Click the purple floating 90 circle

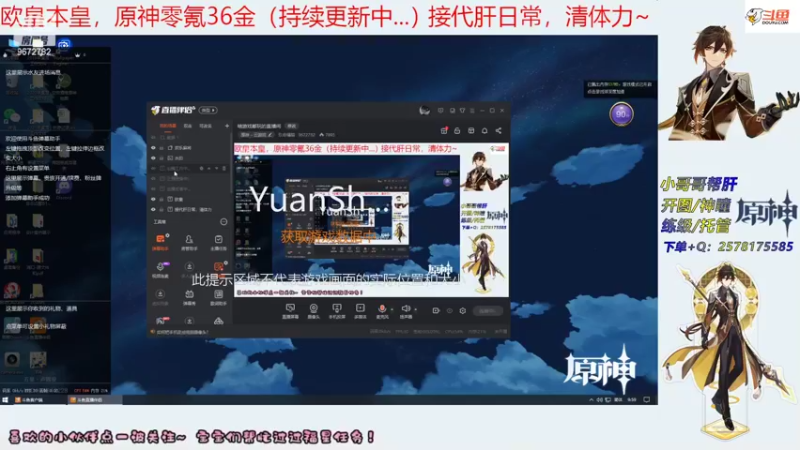point(621,114)
